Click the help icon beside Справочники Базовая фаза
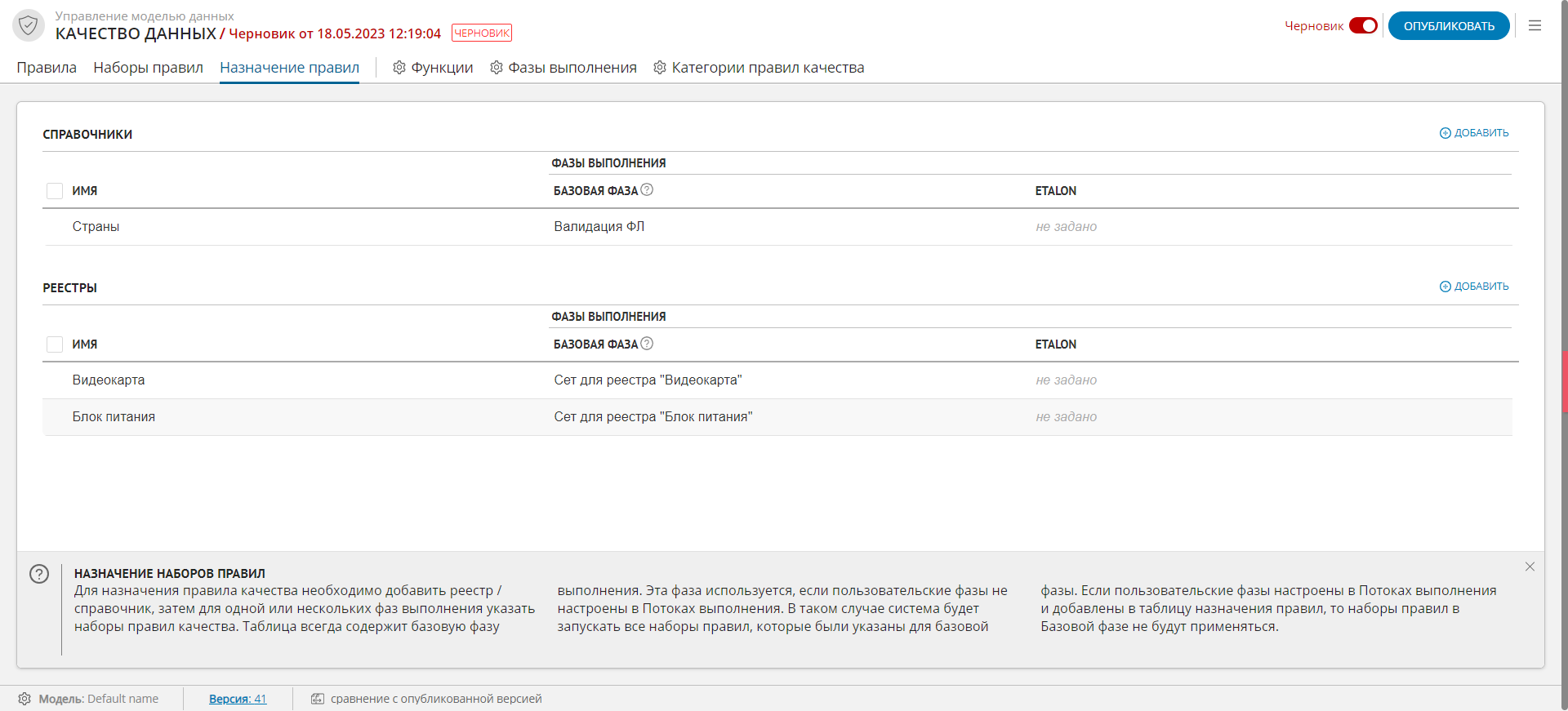The height and width of the screenshot is (711, 1568). (x=647, y=189)
